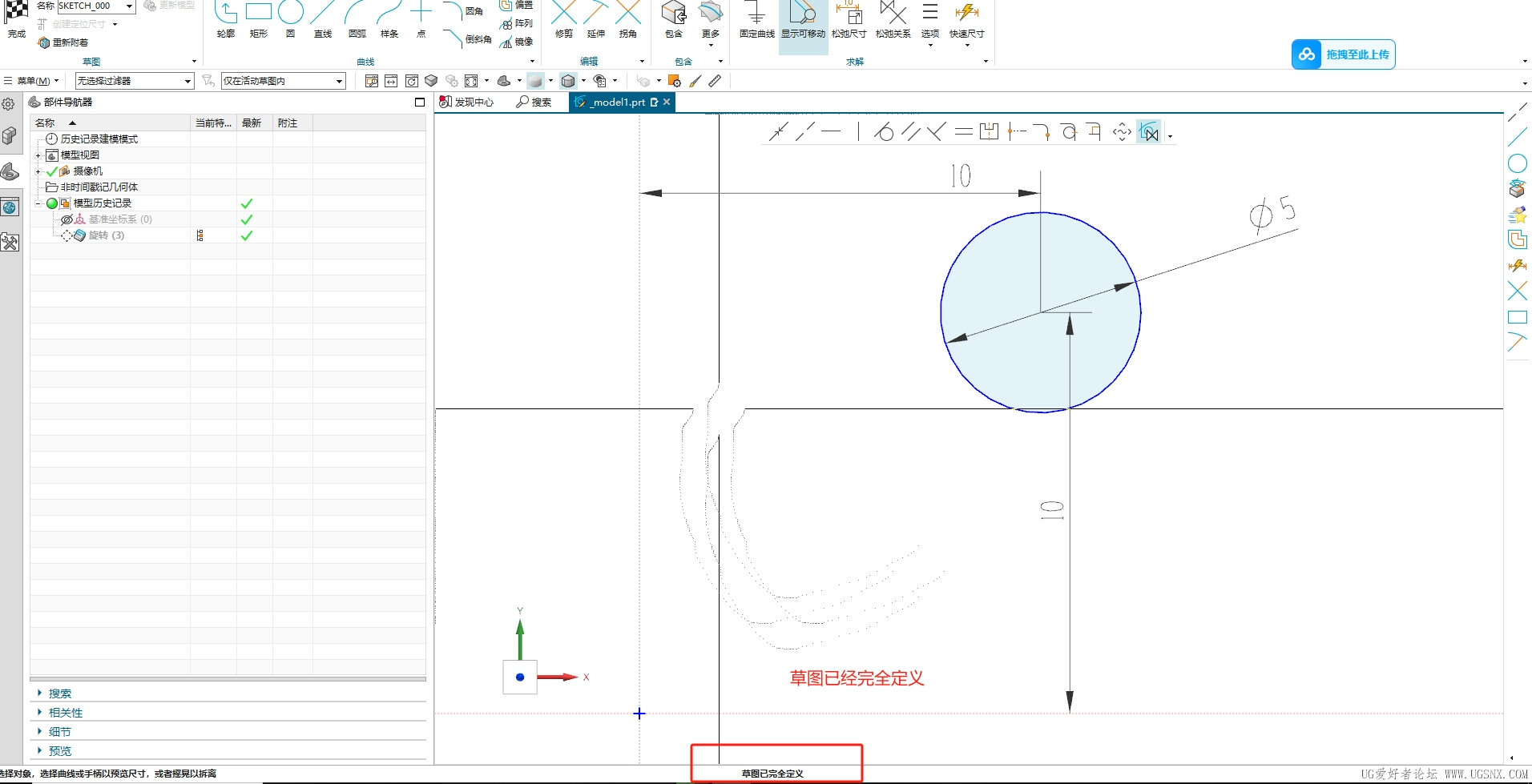Select the 矩形 rectangle tool
The height and width of the screenshot is (784, 1532).
(258, 19)
